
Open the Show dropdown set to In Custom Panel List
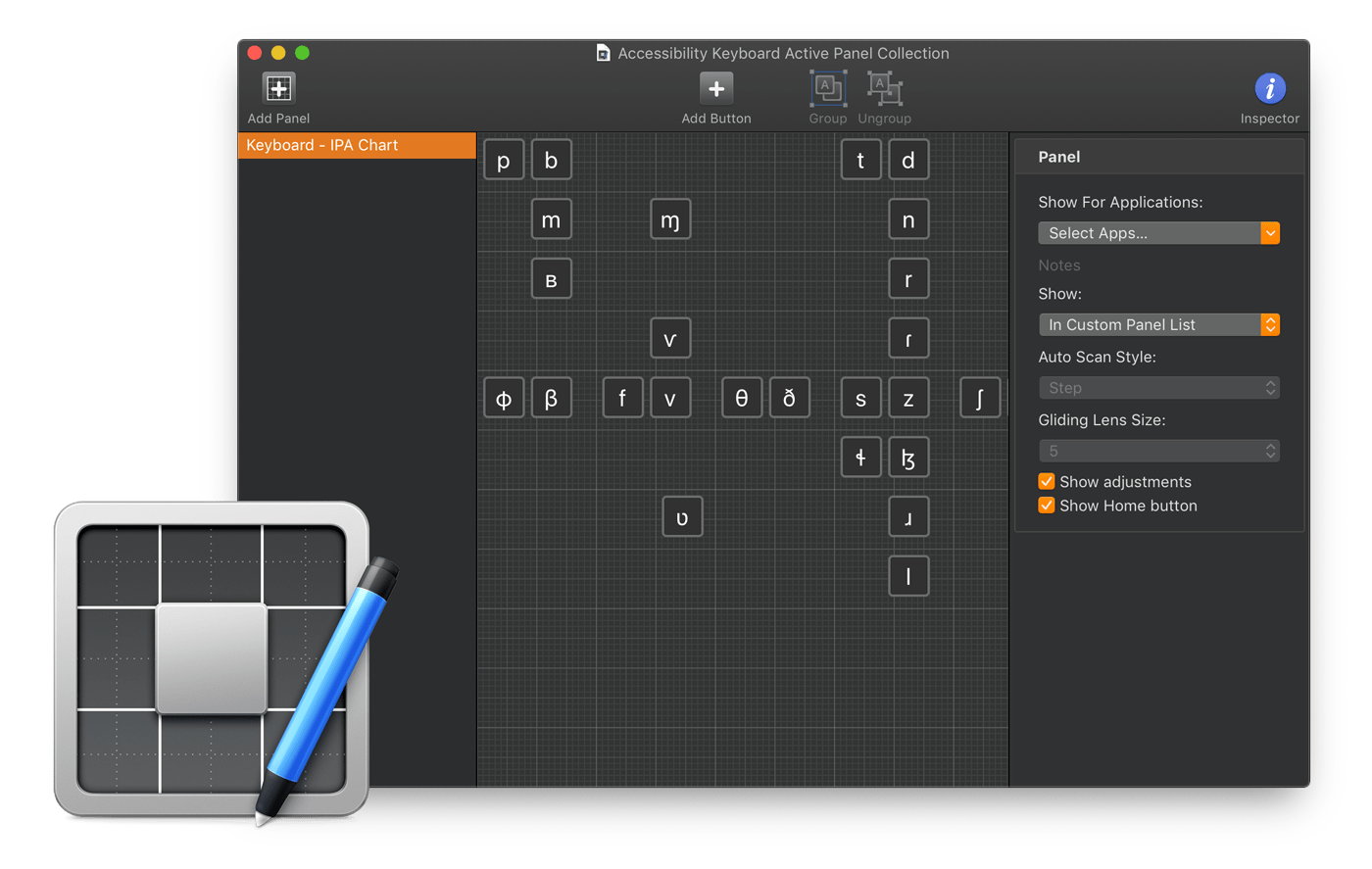pos(1158,324)
